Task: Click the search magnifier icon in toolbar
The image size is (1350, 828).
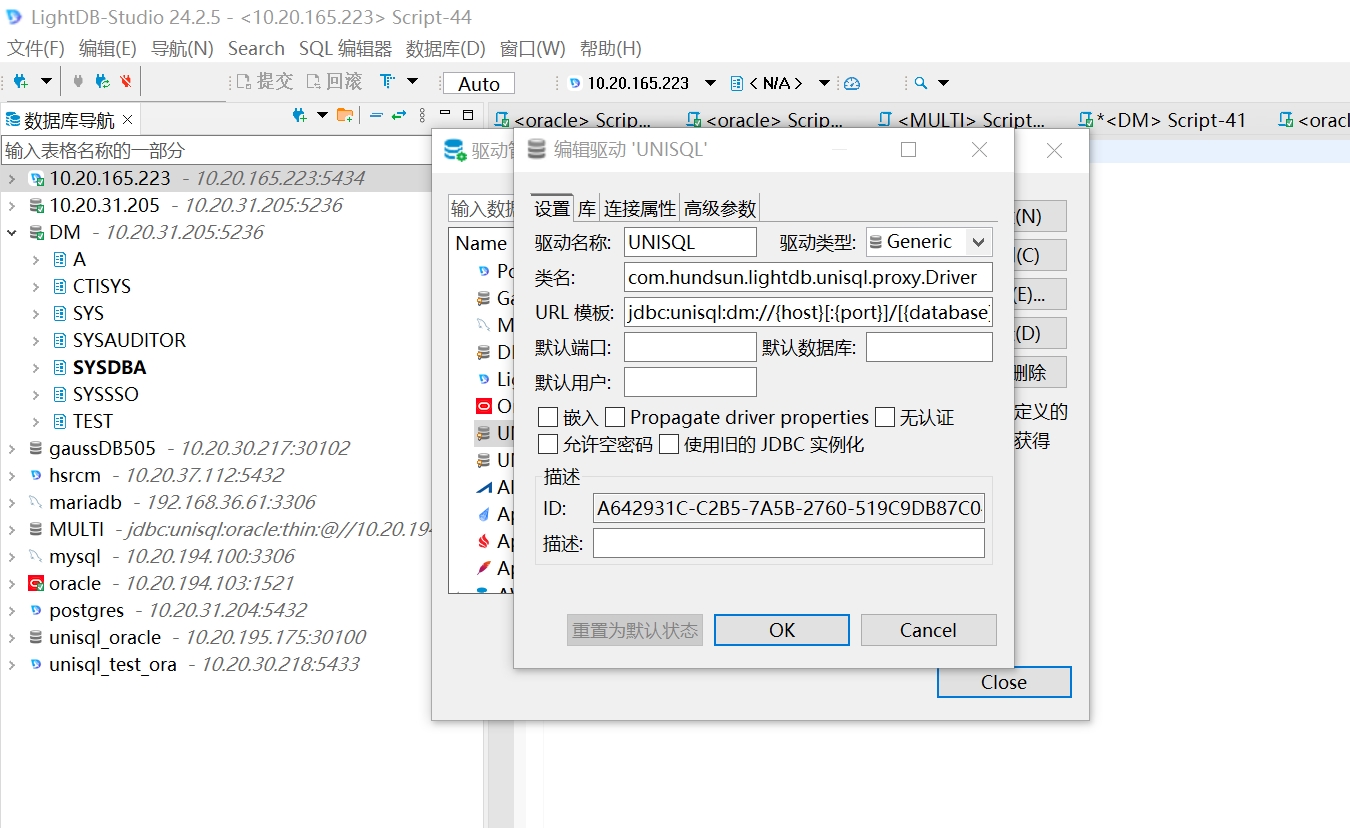Action: point(920,83)
